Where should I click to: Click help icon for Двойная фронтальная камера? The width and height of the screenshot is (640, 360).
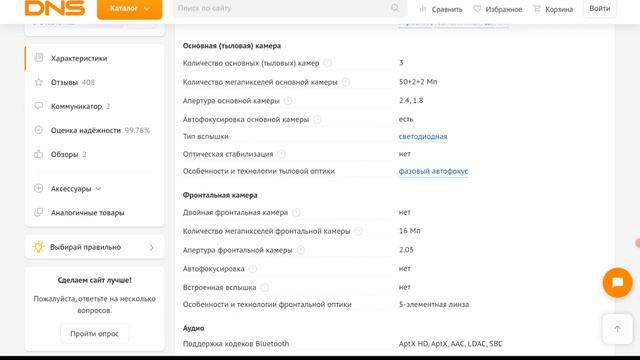click(296, 213)
